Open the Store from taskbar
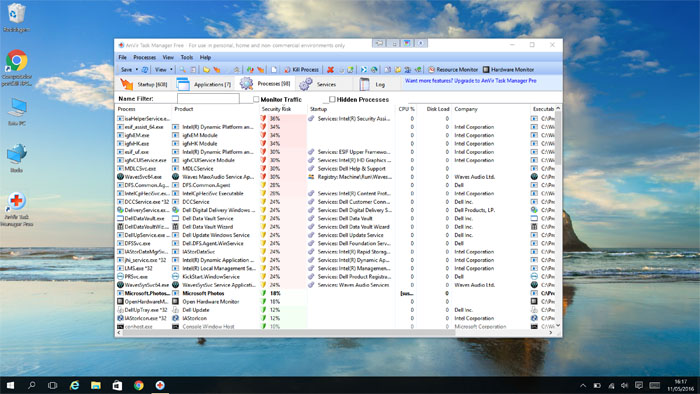The image size is (700, 394). point(117,385)
